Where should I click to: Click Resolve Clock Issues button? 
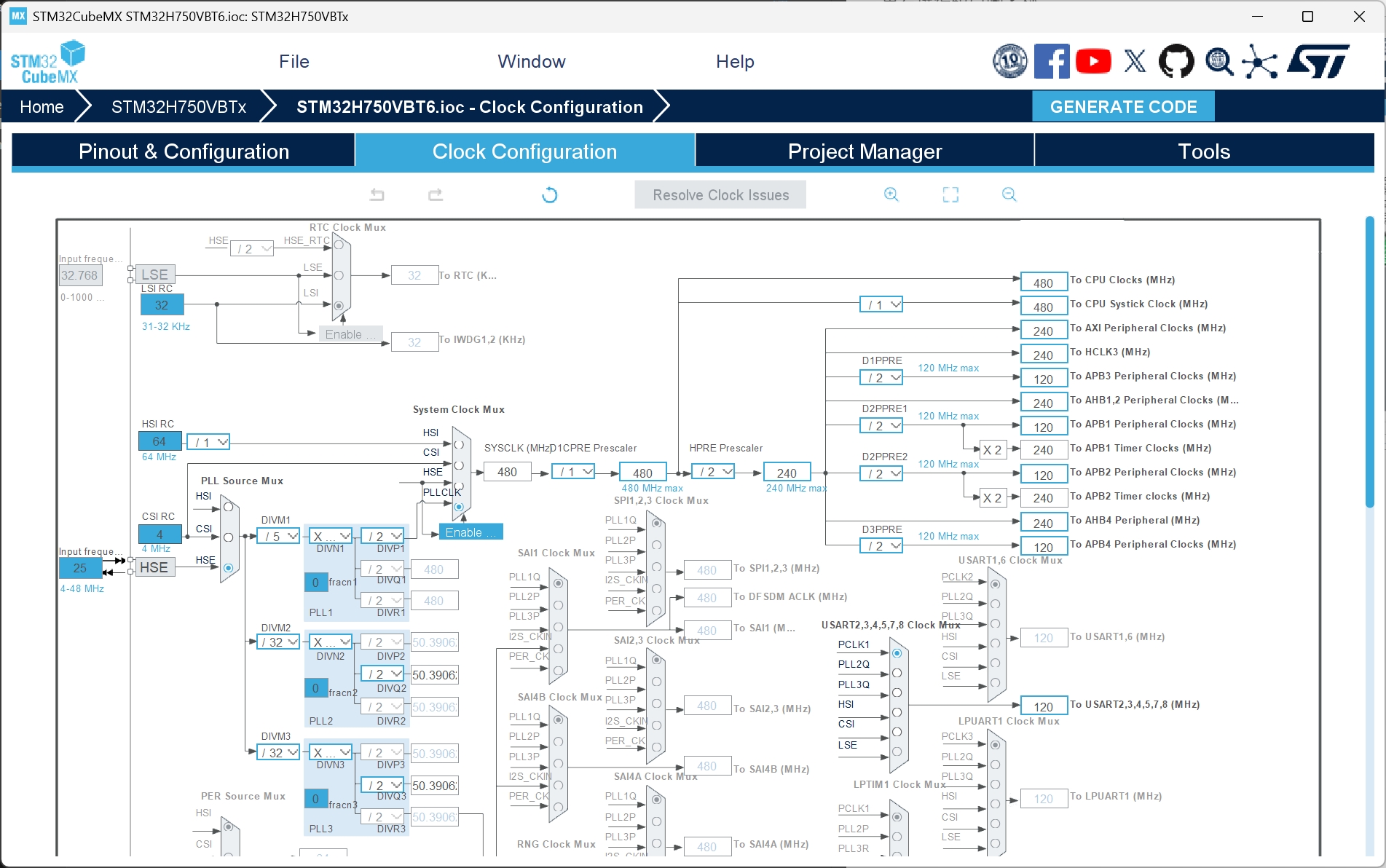coord(720,194)
